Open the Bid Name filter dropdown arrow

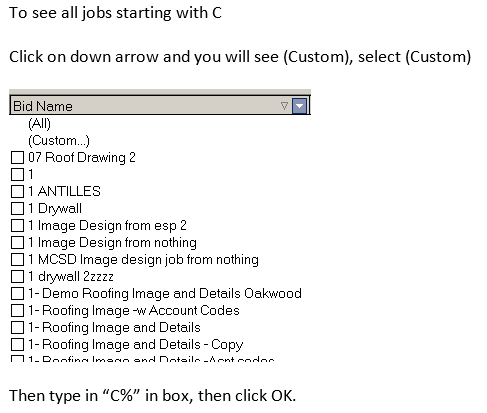299,106
